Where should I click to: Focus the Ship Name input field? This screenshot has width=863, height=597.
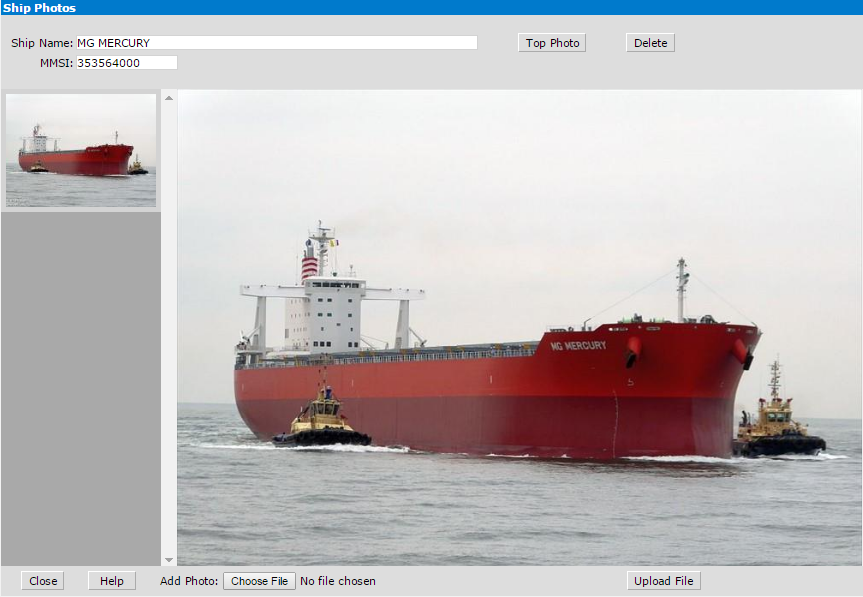pos(277,43)
